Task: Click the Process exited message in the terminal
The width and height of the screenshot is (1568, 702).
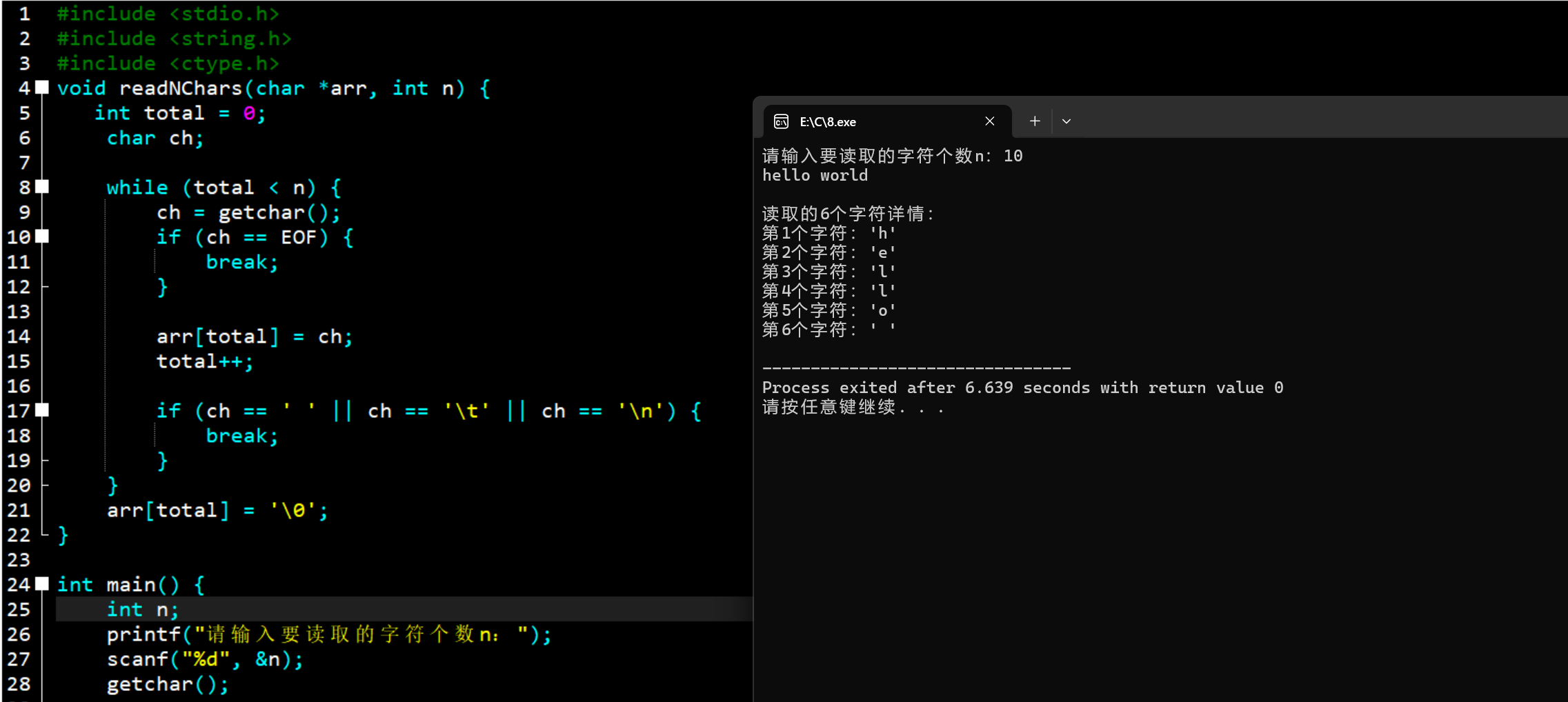Action: (1021, 387)
